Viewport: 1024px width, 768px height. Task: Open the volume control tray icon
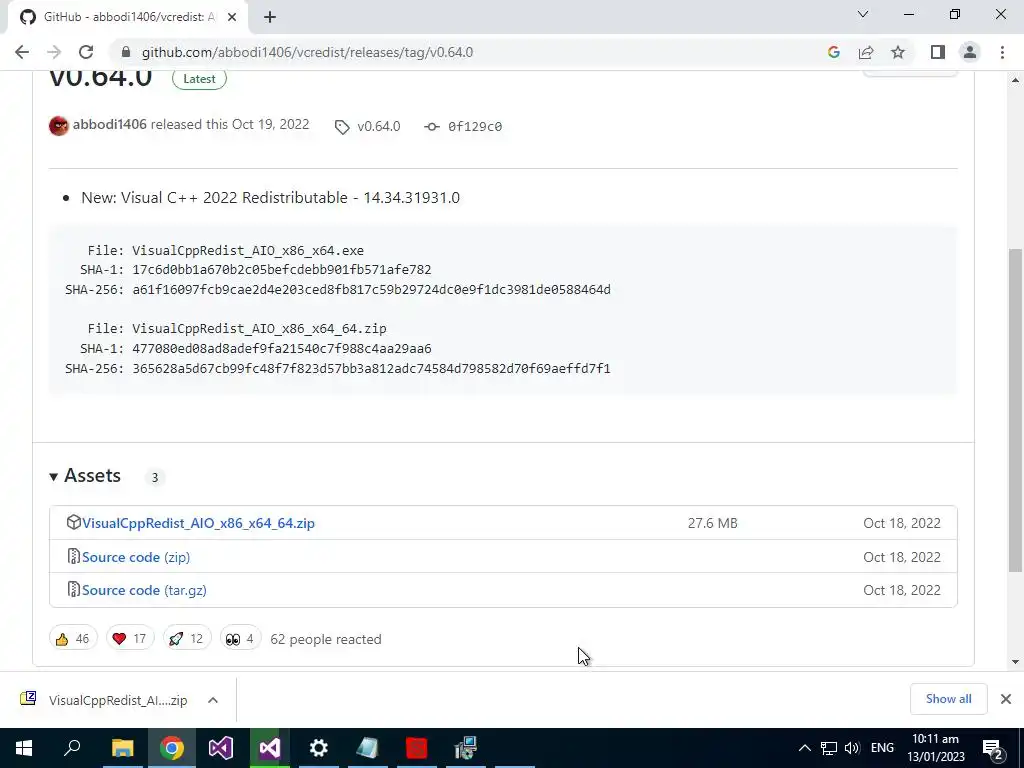click(852, 748)
